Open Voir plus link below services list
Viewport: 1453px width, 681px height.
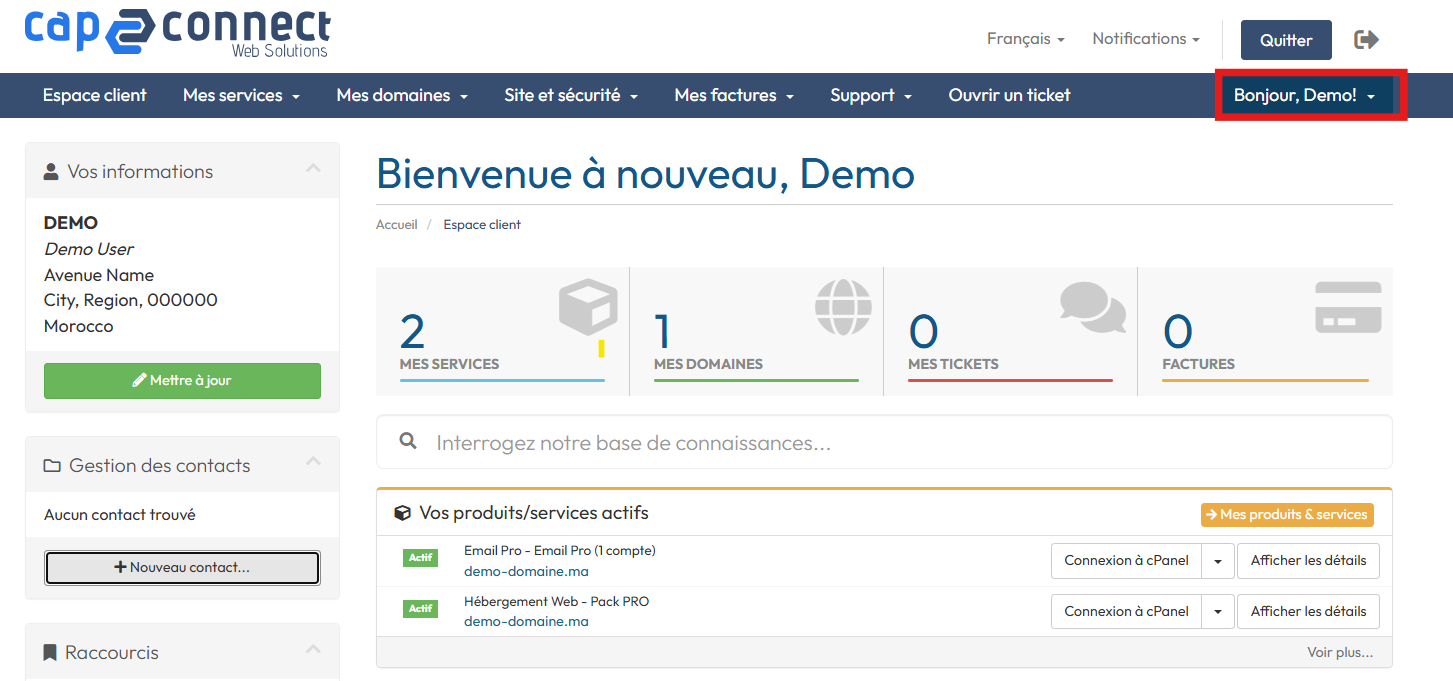(x=1338, y=651)
